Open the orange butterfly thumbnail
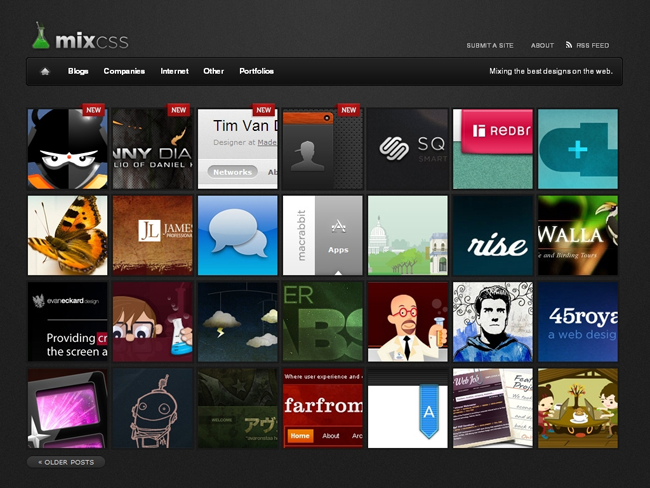The image size is (650, 488). [68, 235]
